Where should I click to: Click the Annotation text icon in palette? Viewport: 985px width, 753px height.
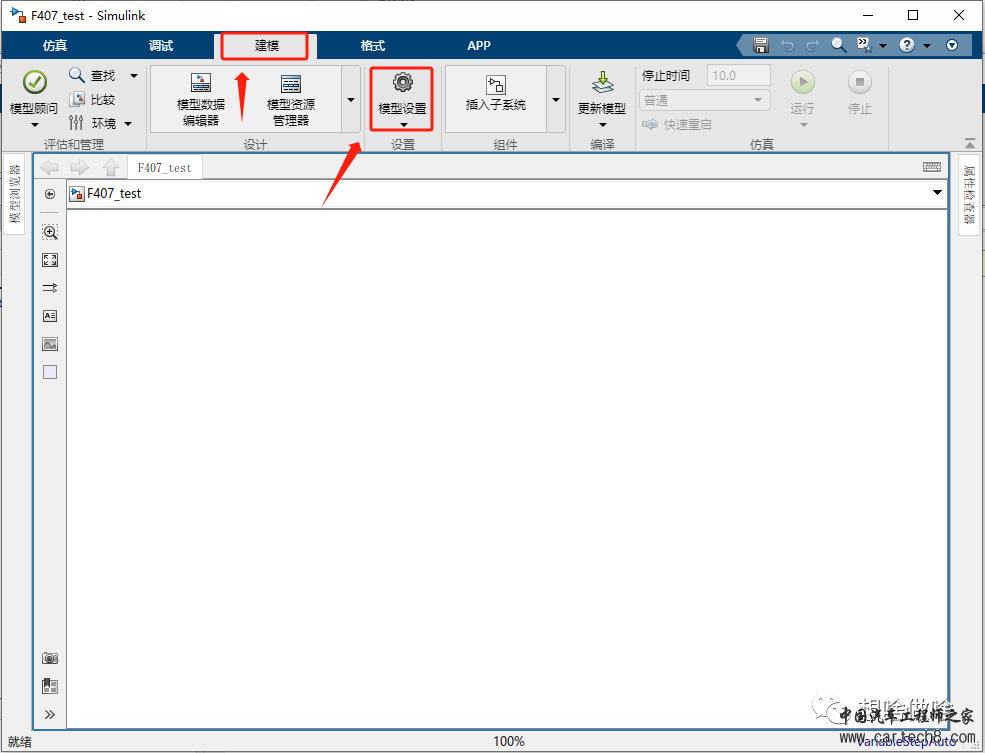pyautogui.click(x=50, y=316)
